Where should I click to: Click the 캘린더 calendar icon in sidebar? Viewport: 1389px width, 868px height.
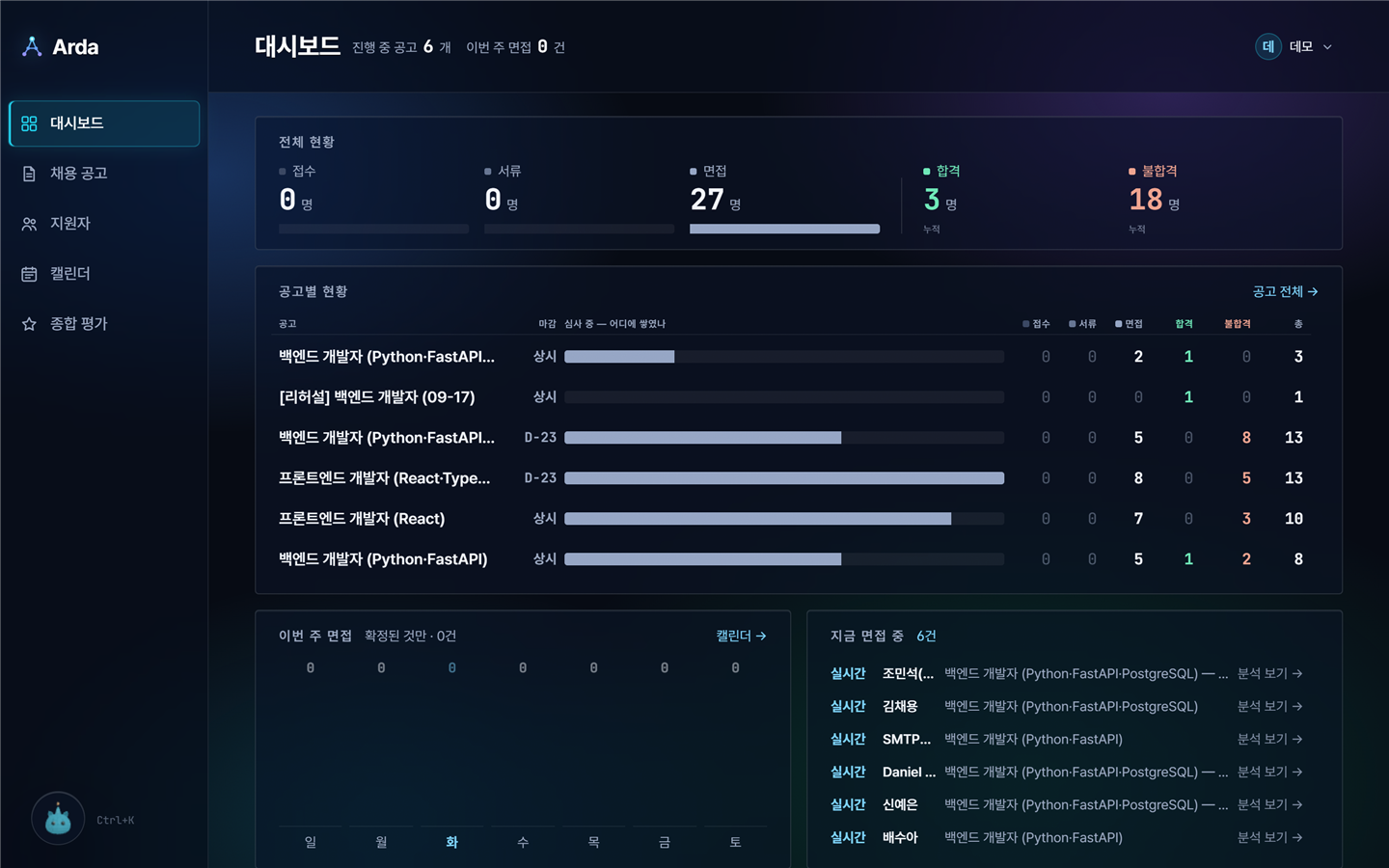point(29,274)
